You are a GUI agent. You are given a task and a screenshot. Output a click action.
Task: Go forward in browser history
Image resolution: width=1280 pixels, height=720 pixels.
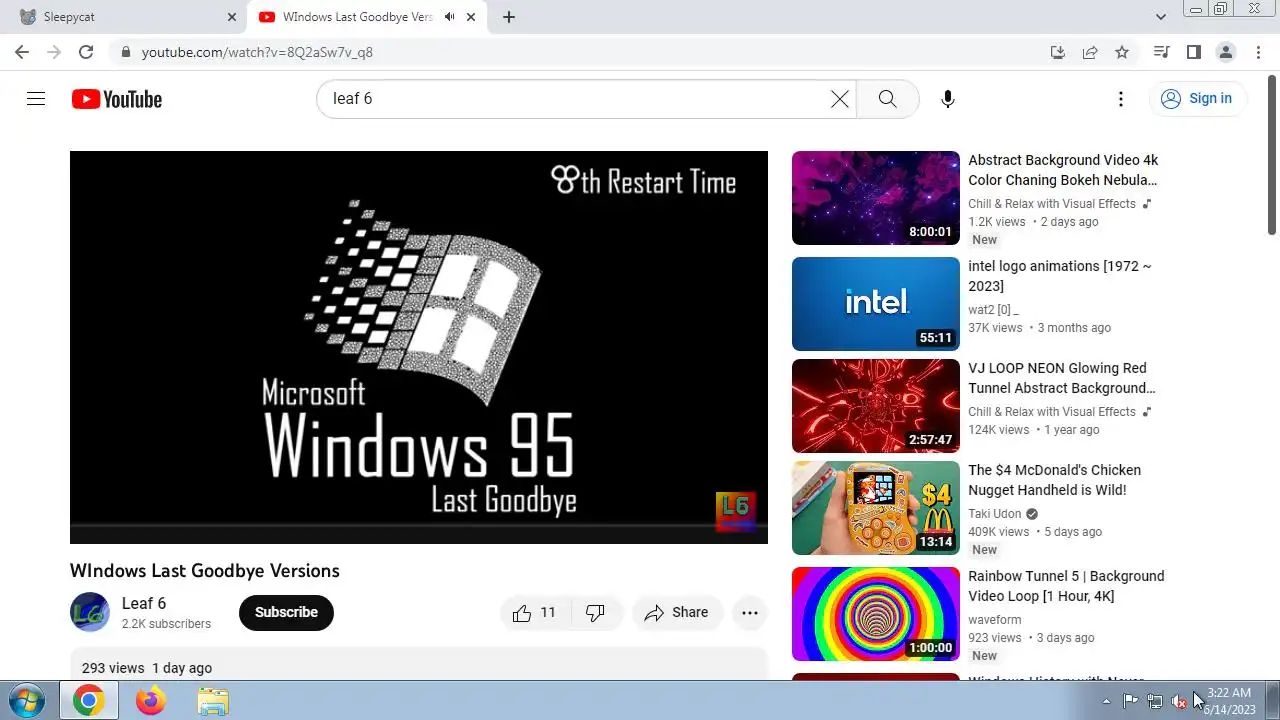[54, 52]
